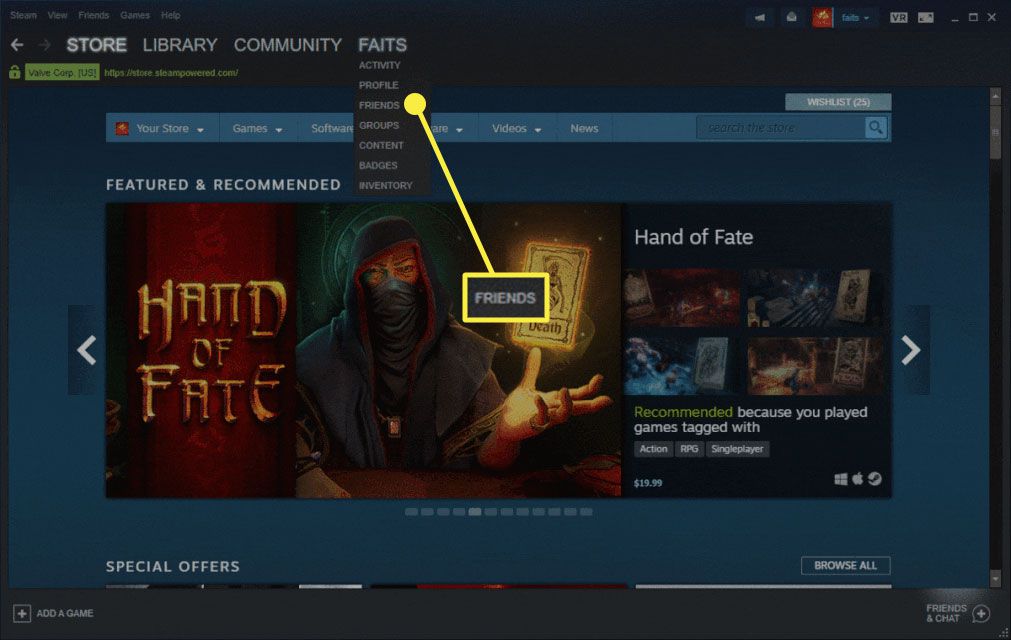Open the inbox envelope notification icon

792,17
